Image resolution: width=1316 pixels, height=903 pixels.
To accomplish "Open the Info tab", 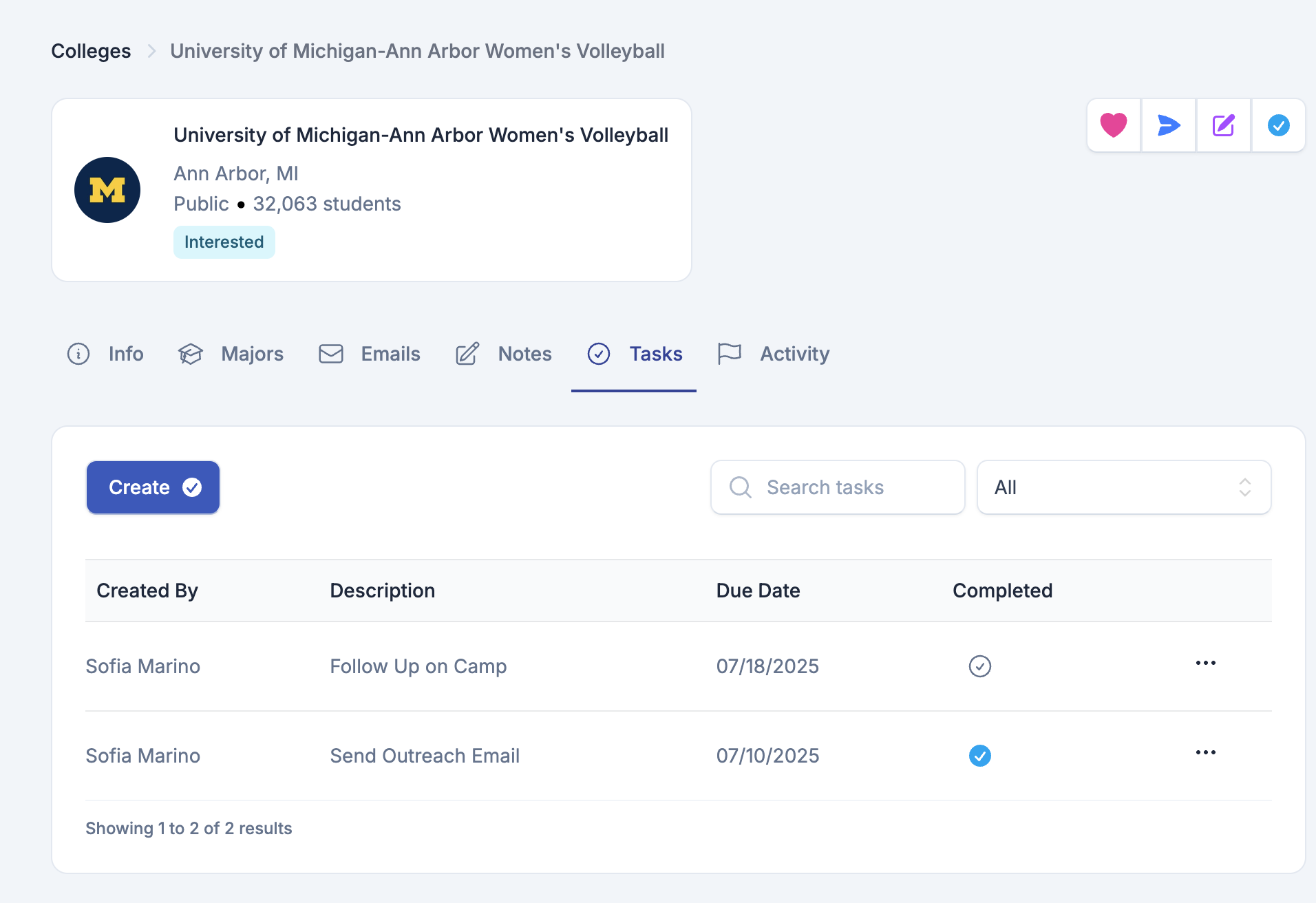I will coord(105,354).
